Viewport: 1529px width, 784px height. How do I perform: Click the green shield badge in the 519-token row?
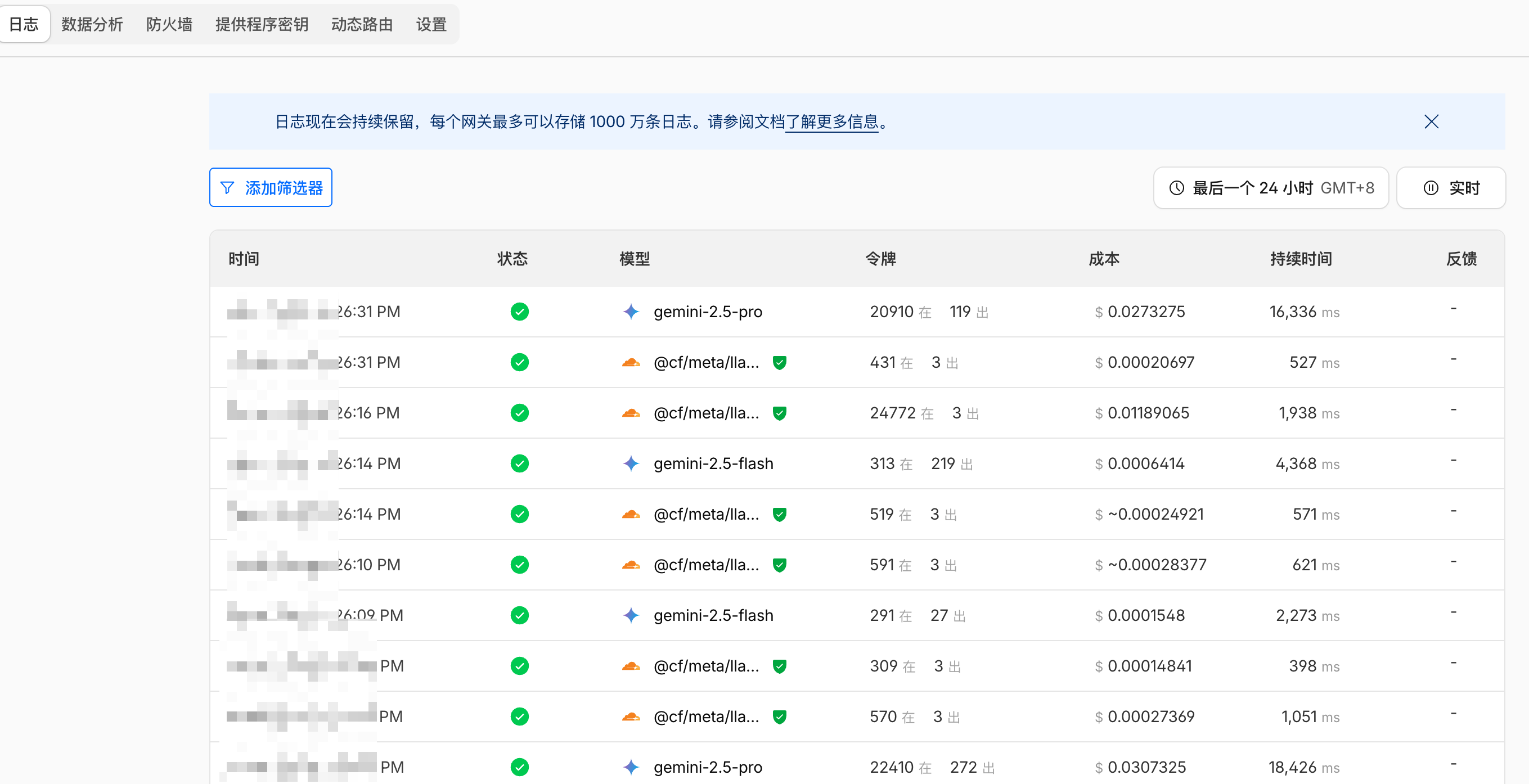779,514
